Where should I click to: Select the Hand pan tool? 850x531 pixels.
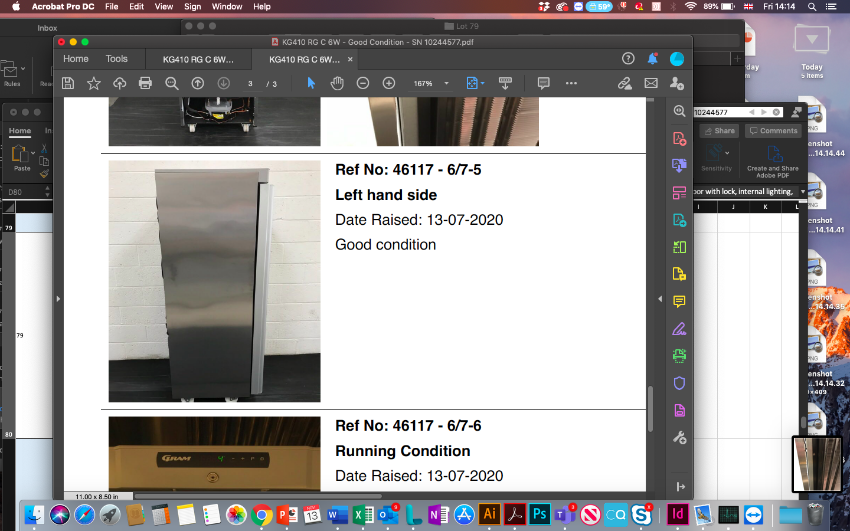tap(337, 83)
